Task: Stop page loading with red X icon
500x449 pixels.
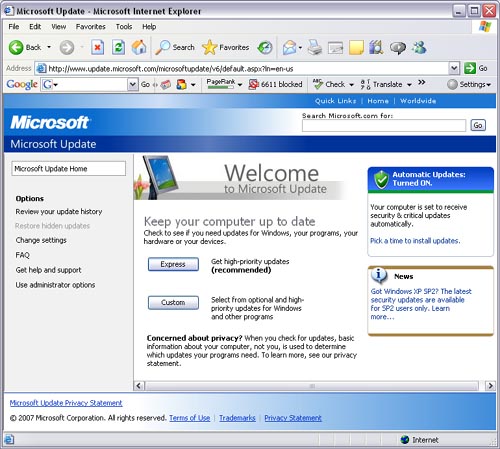Action: click(97, 48)
